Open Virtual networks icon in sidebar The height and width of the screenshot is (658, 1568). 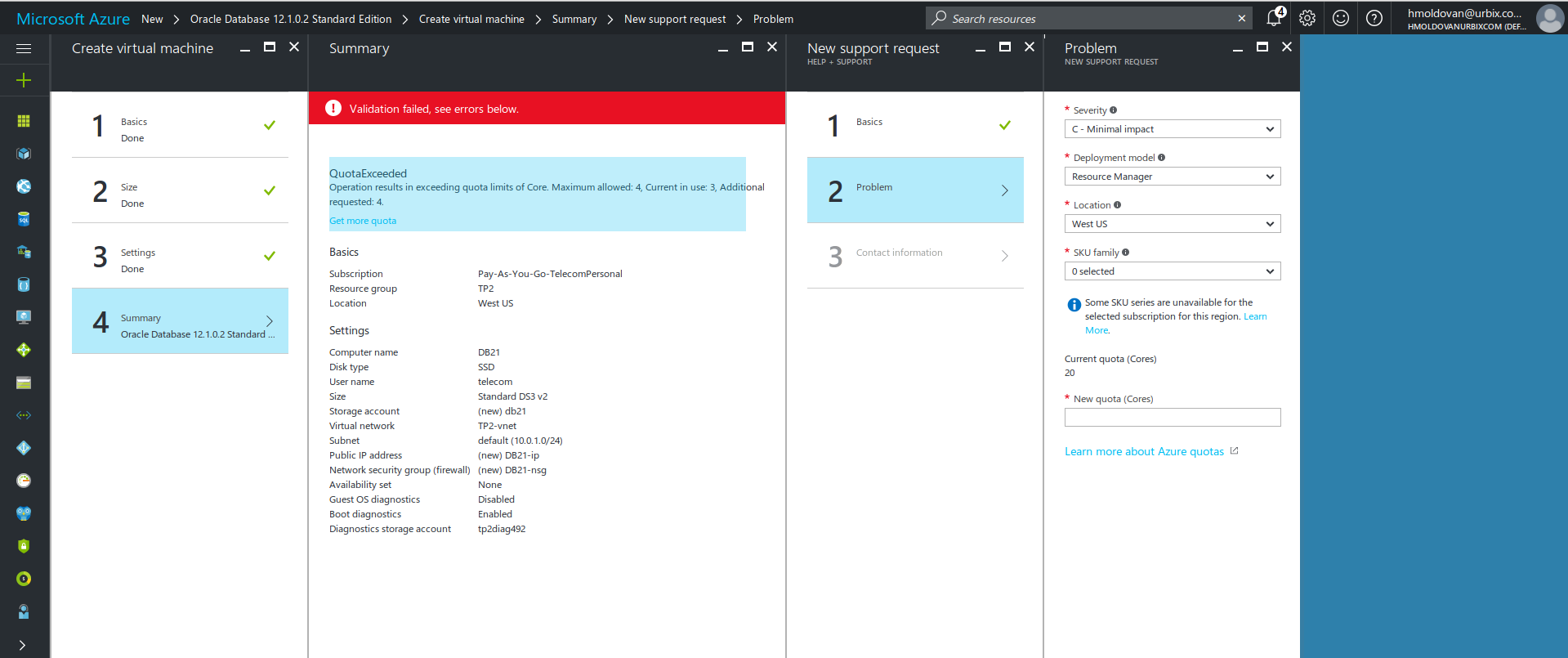(x=24, y=415)
